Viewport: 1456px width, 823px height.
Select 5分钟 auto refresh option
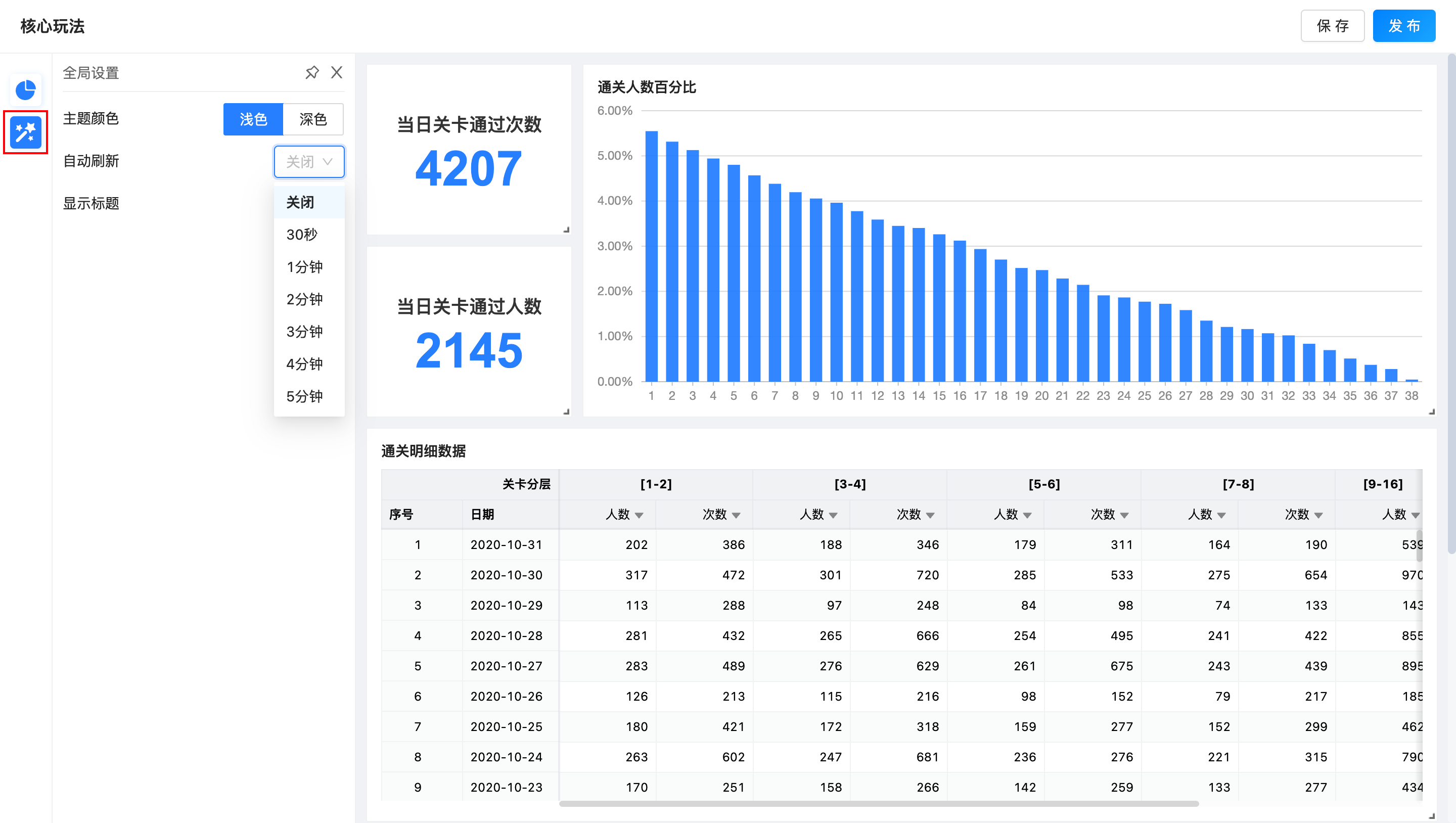[305, 396]
